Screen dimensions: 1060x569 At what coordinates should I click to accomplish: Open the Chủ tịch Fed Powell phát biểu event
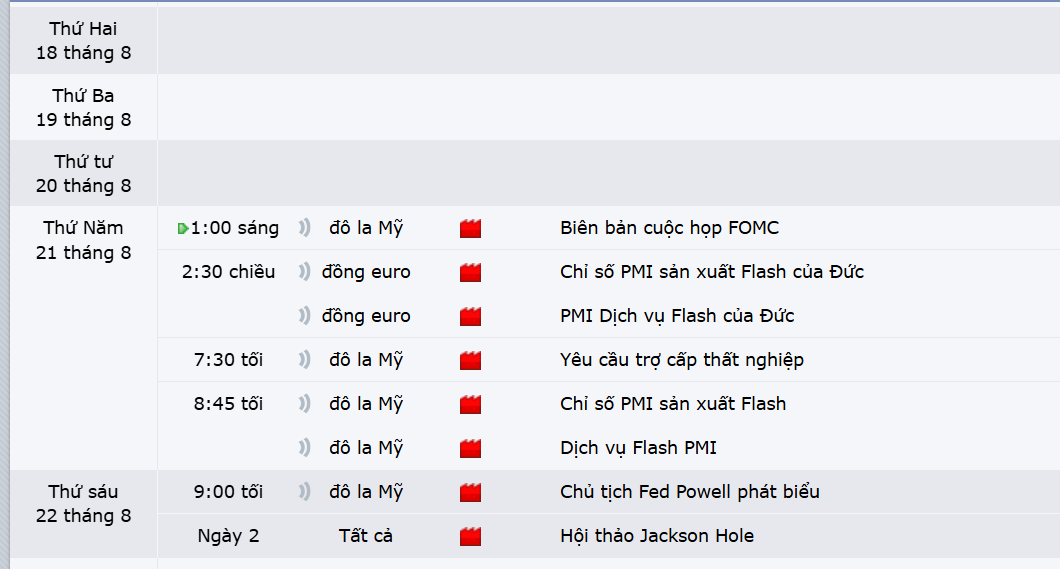690,491
